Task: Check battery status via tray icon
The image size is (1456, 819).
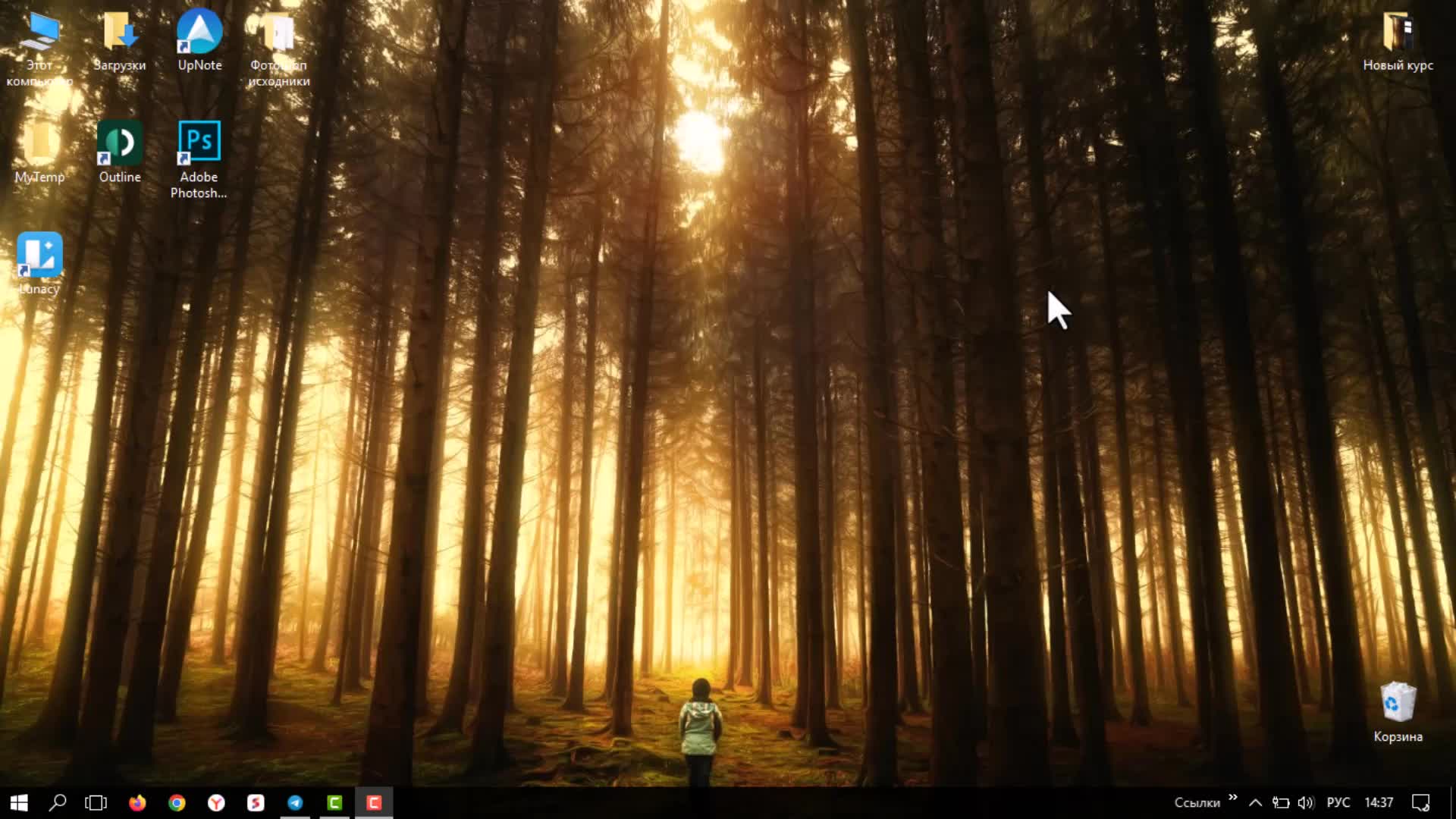Action: [x=1282, y=802]
